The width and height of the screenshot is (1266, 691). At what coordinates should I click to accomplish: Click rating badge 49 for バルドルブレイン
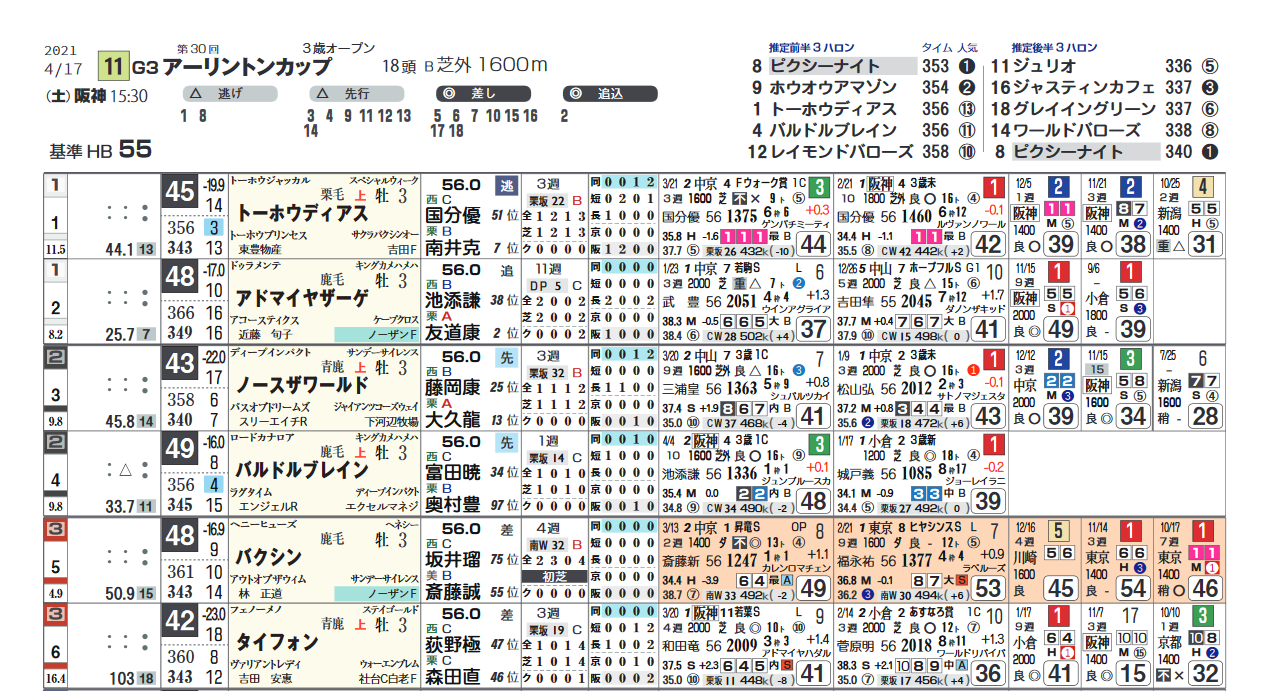(x=180, y=450)
